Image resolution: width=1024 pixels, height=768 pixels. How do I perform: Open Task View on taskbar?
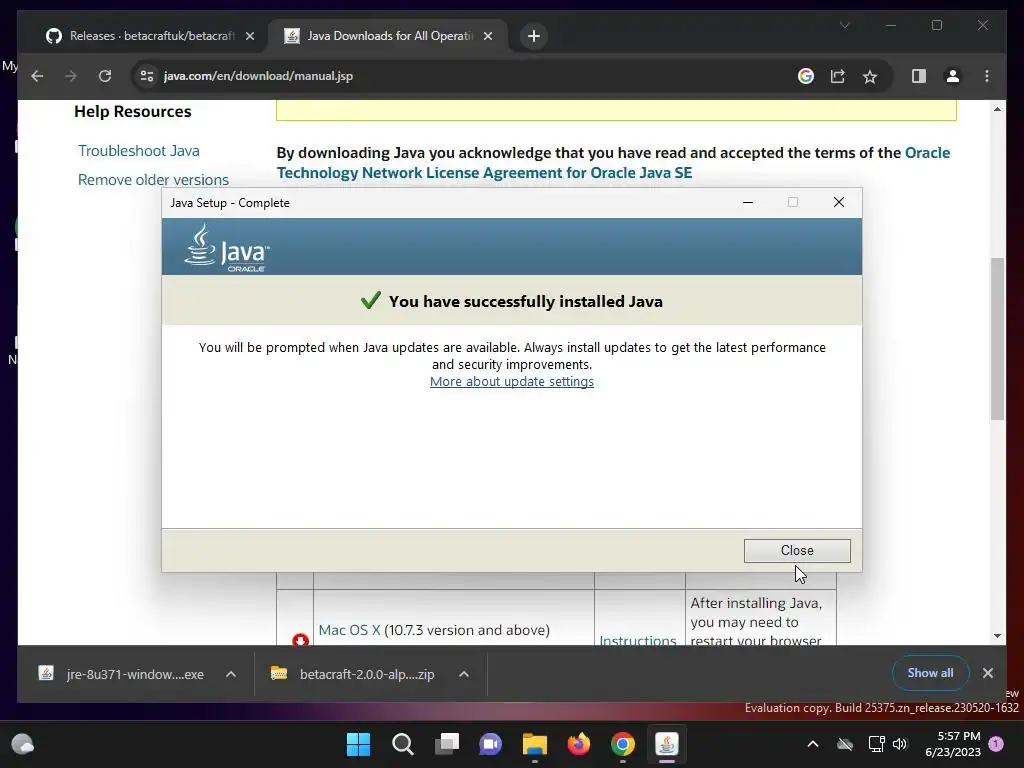[x=447, y=744]
